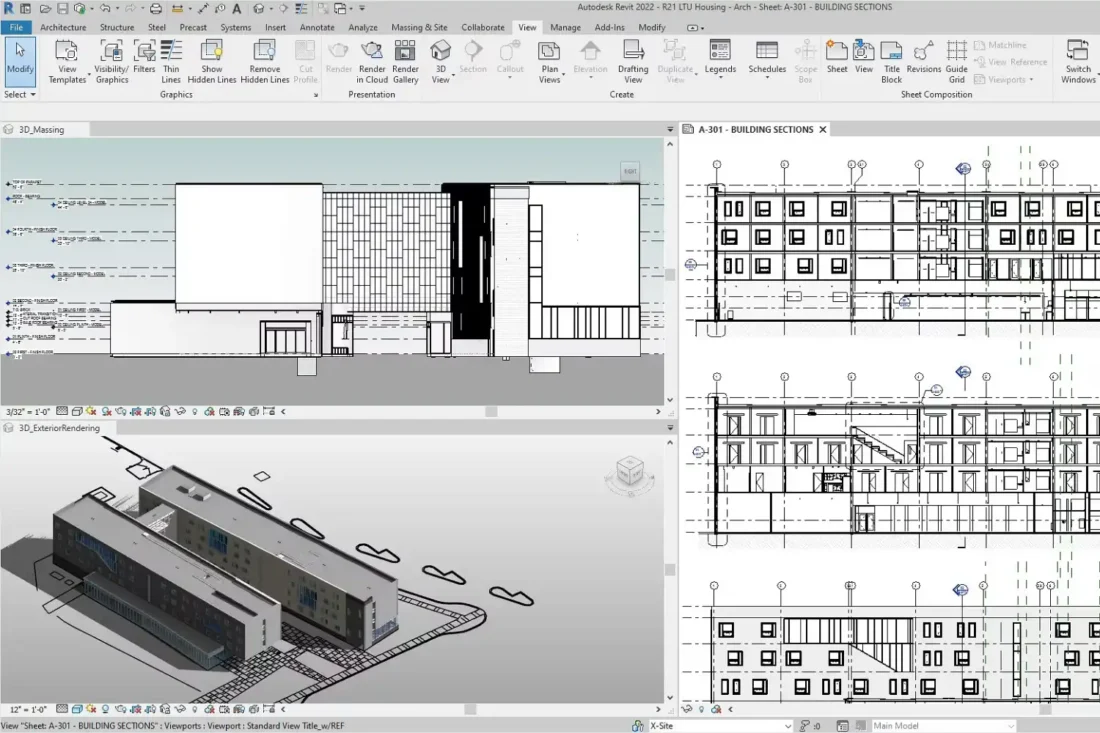The image size is (1100, 733).
Task: Click the Switch Windows icon
Action: [1078, 60]
